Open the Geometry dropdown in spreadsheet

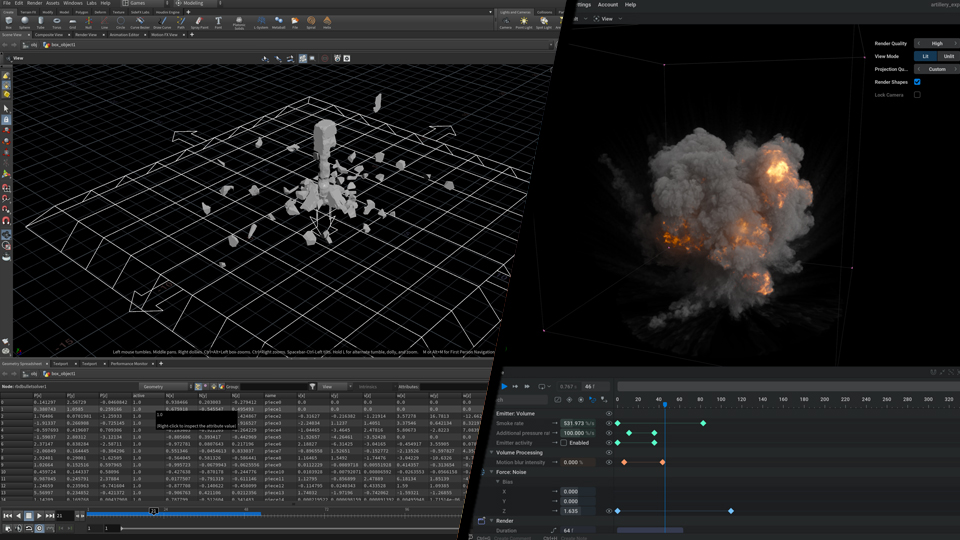[163, 386]
